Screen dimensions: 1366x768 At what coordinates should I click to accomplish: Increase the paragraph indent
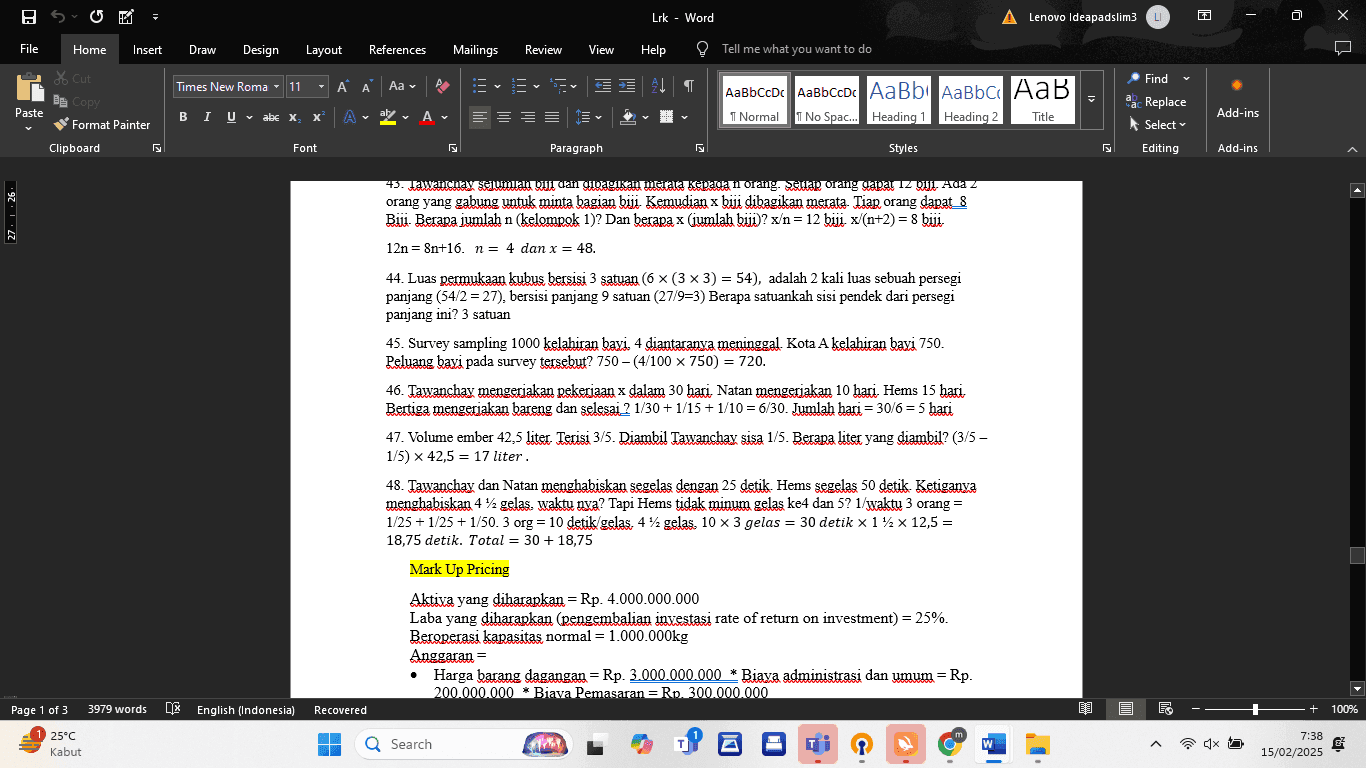tap(627, 86)
